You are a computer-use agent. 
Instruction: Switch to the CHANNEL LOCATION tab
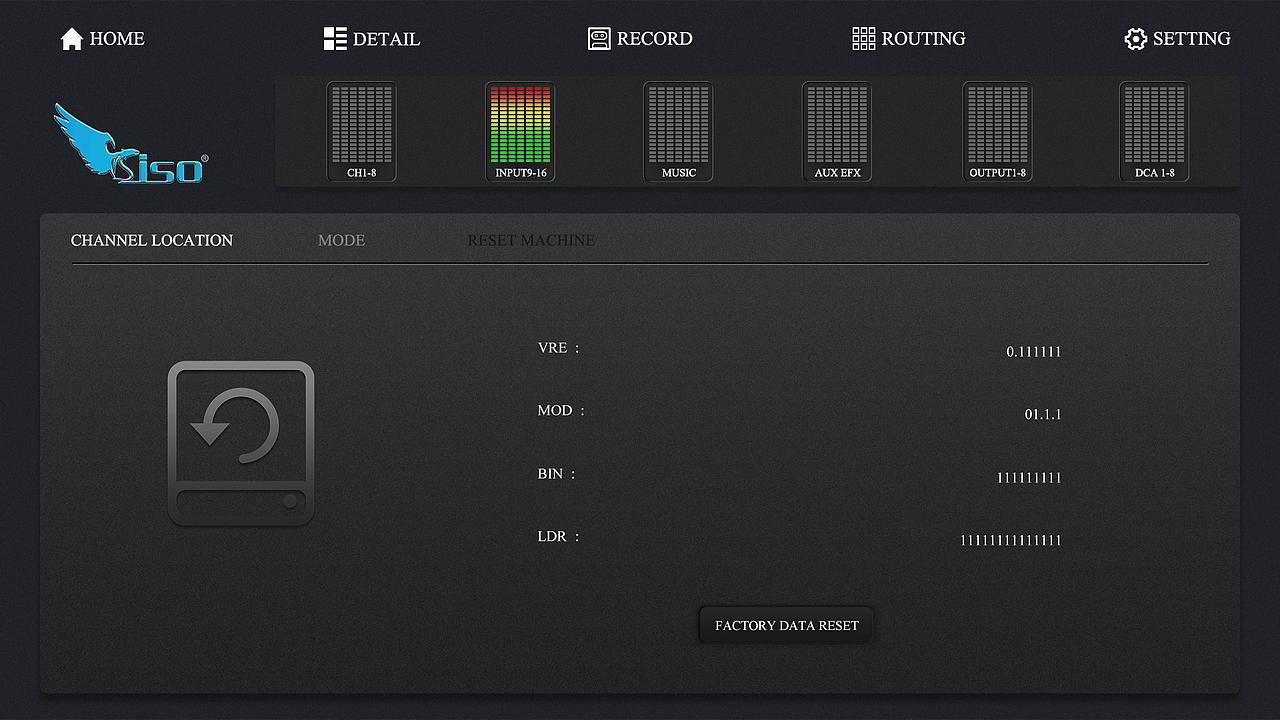pyautogui.click(x=152, y=241)
